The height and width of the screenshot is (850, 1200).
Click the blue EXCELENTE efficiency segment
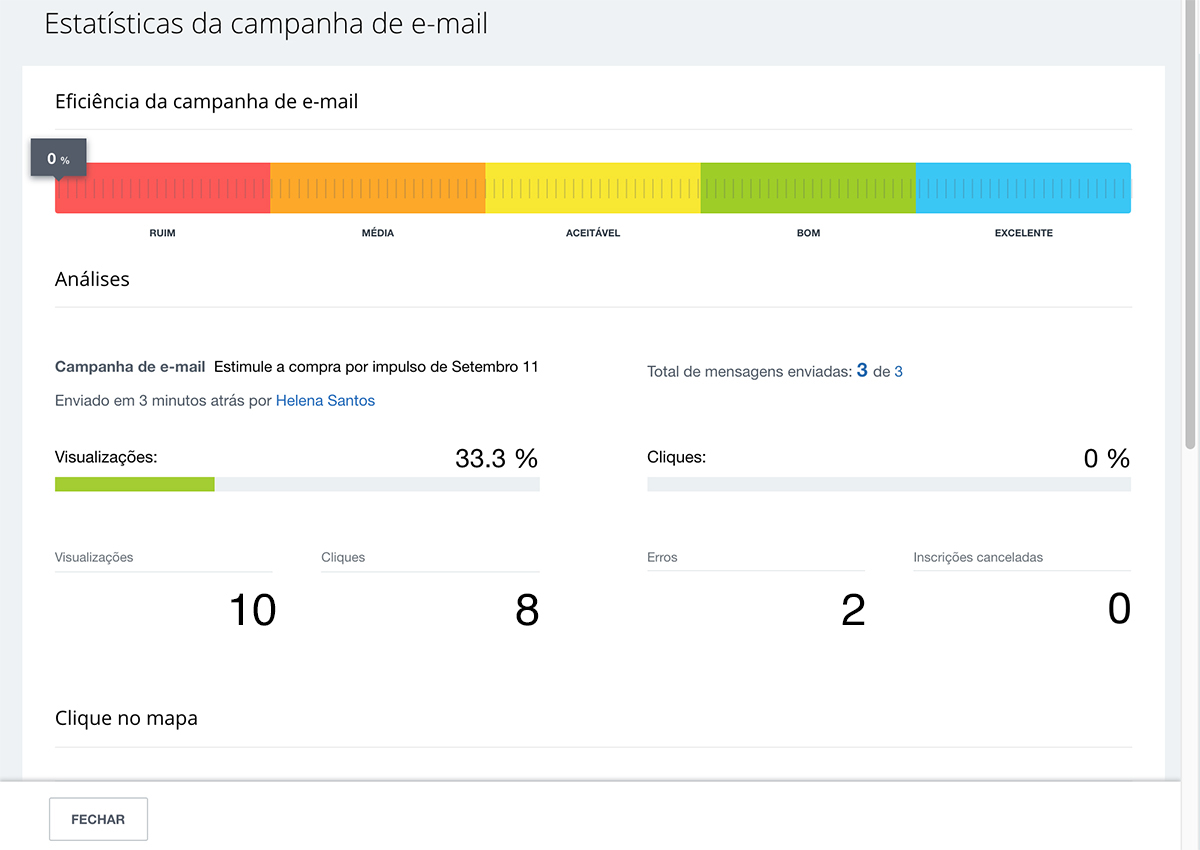(1023, 188)
